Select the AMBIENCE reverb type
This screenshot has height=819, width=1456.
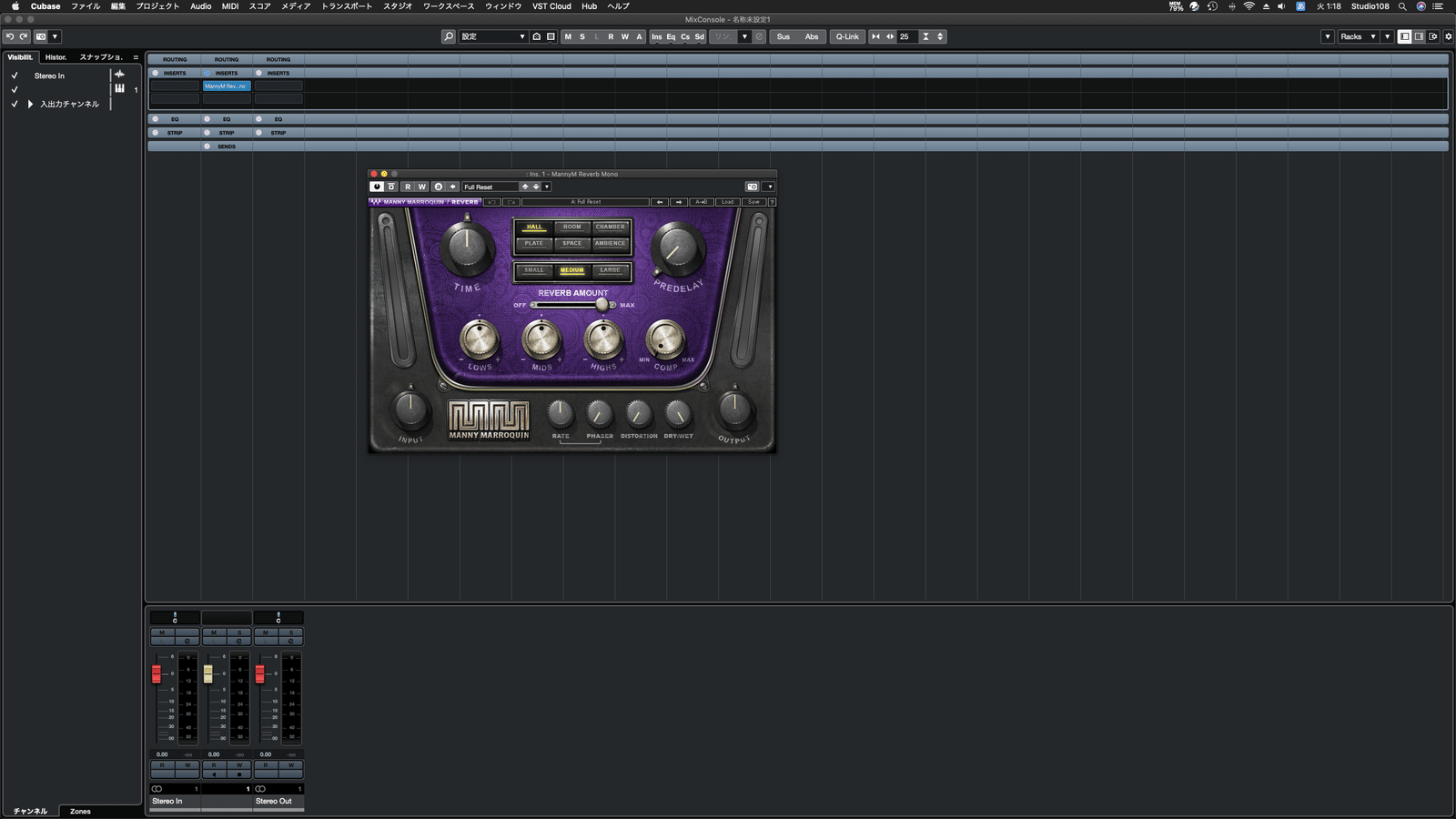[611, 243]
